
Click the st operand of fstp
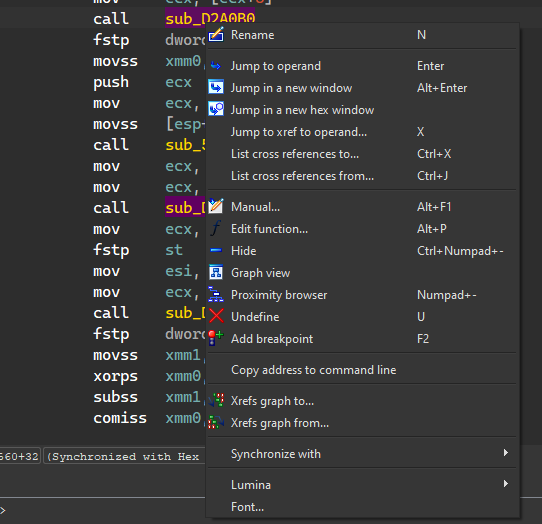[174, 250]
